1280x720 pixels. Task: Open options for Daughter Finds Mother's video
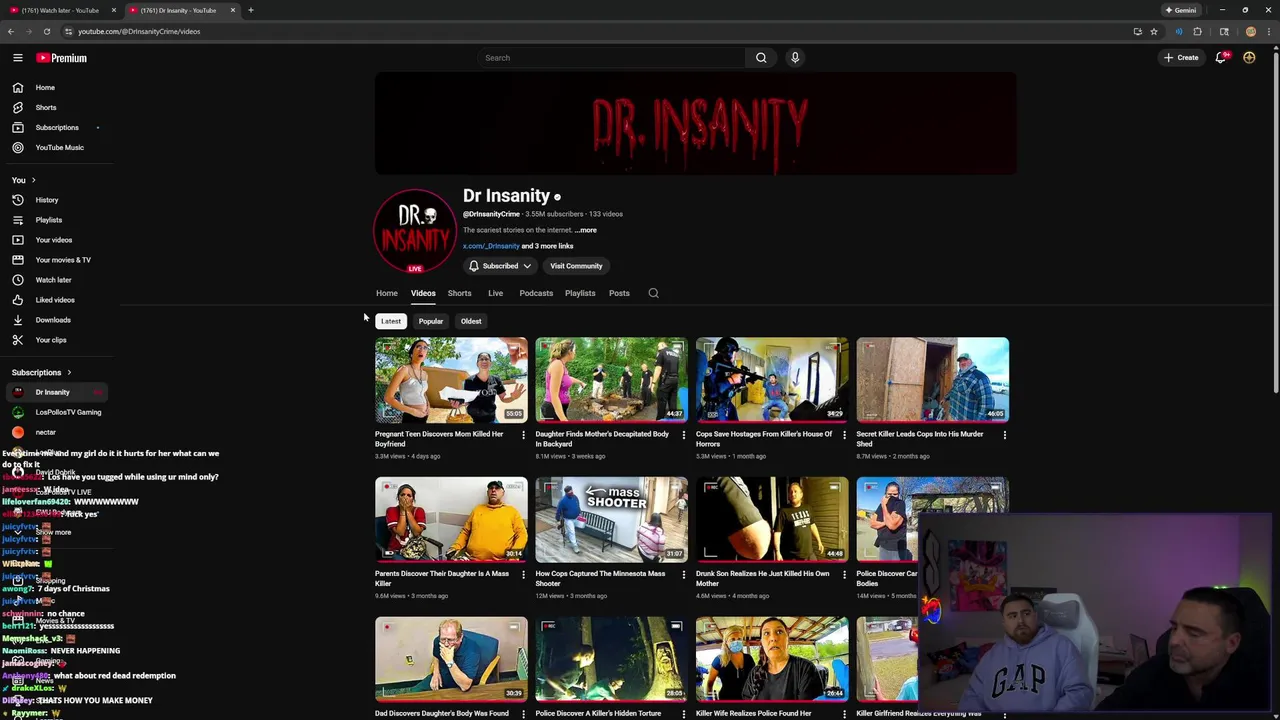pyautogui.click(x=684, y=435)
